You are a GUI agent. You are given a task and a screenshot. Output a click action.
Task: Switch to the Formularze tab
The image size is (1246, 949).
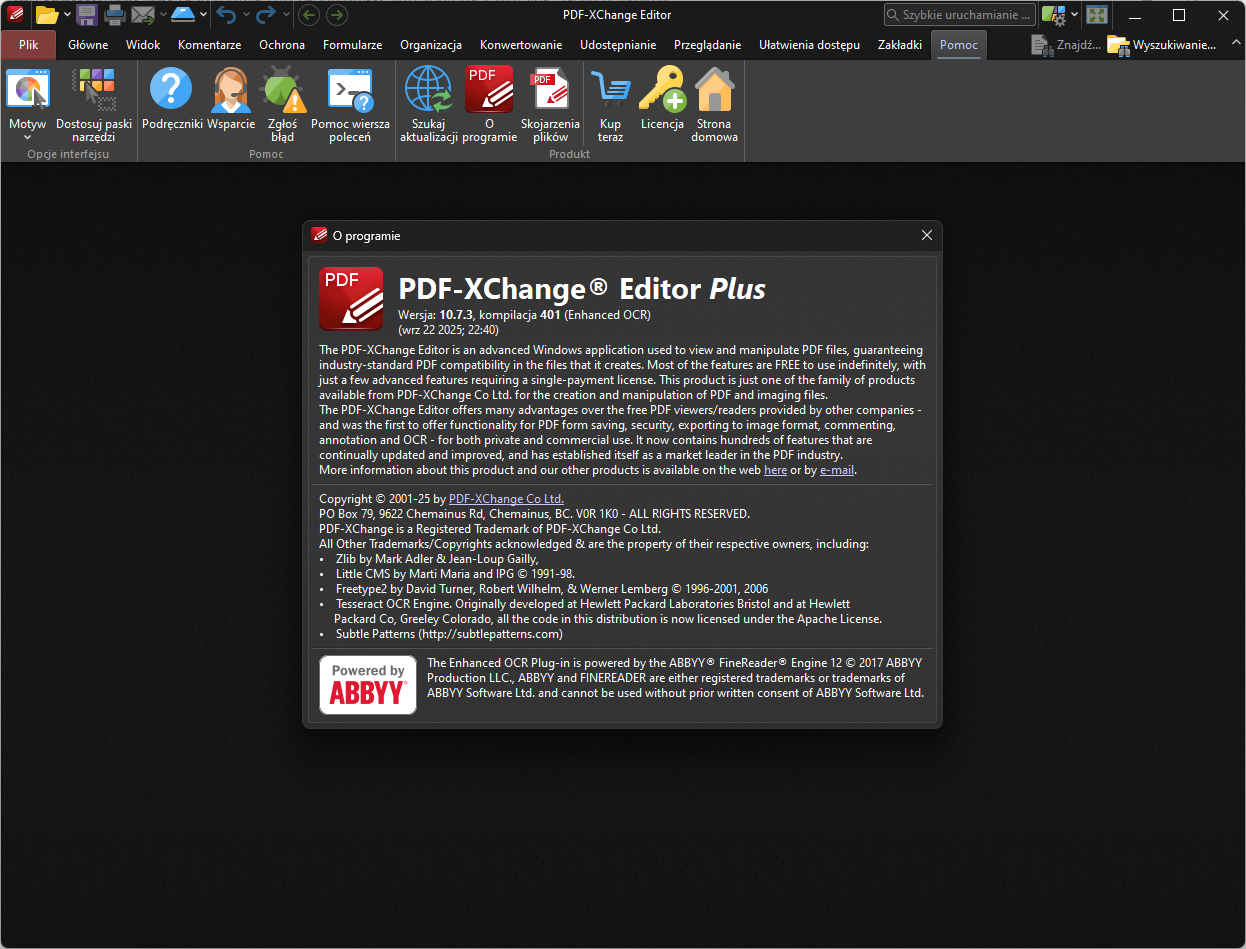(x=352, y=44)
